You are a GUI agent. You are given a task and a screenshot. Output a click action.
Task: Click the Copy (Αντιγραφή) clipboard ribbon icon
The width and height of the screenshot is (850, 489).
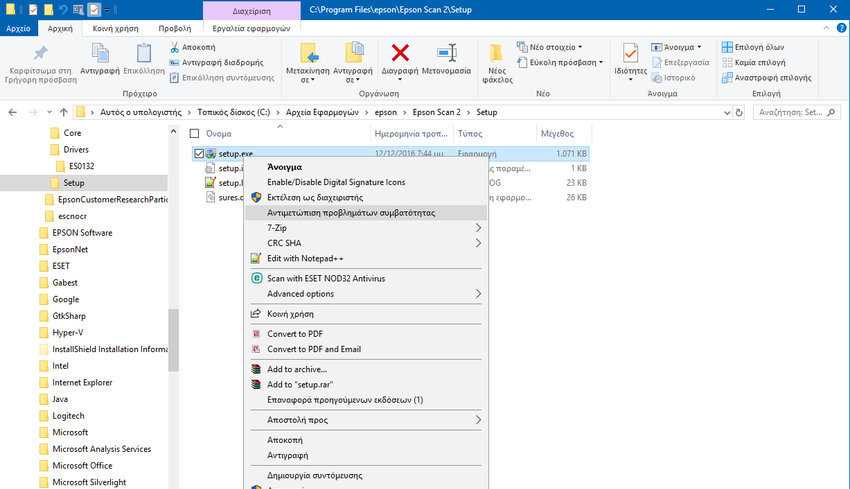click(100, 53)
